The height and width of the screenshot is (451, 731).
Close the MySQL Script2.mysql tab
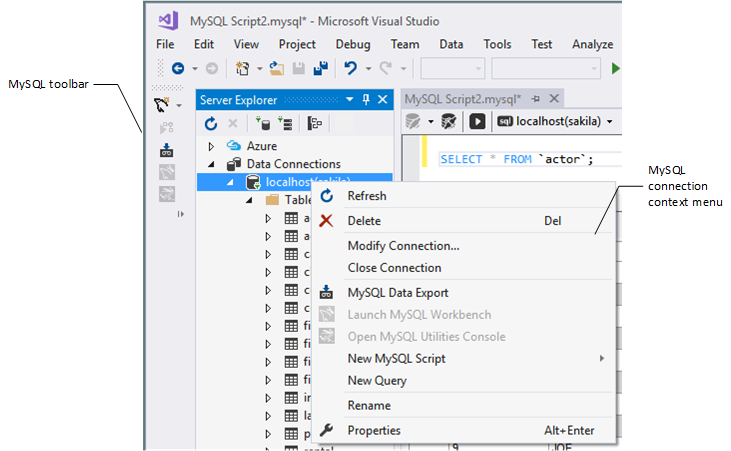coord(554,98)
